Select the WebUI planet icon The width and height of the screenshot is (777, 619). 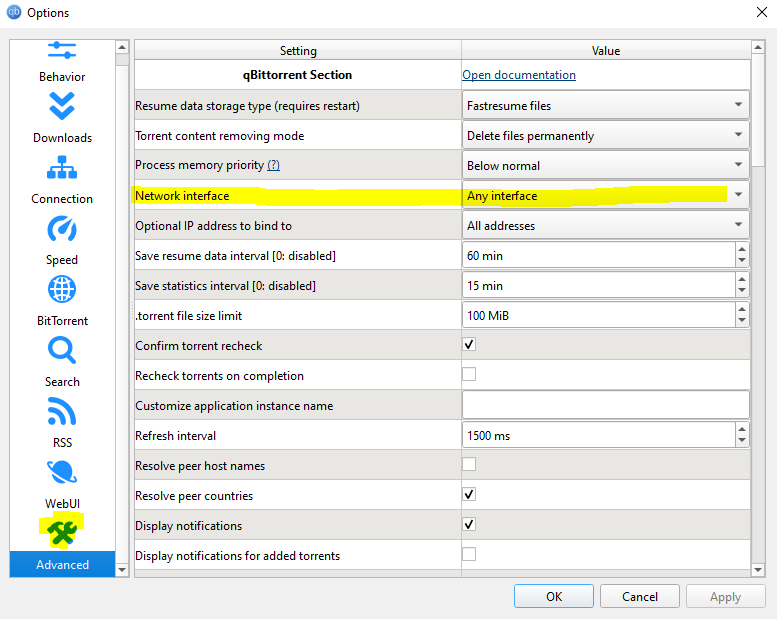tap(62, 472)
